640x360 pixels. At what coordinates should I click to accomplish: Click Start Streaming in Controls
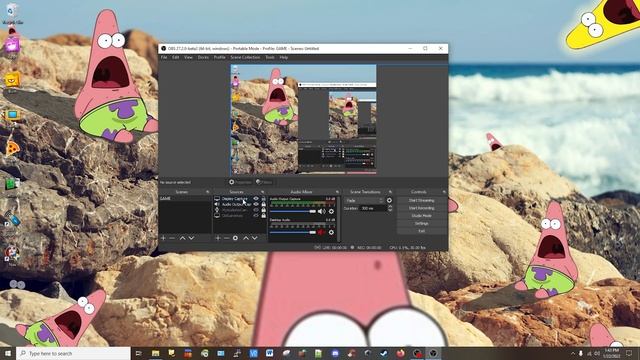pyautogui.click(x=422, y=200)
